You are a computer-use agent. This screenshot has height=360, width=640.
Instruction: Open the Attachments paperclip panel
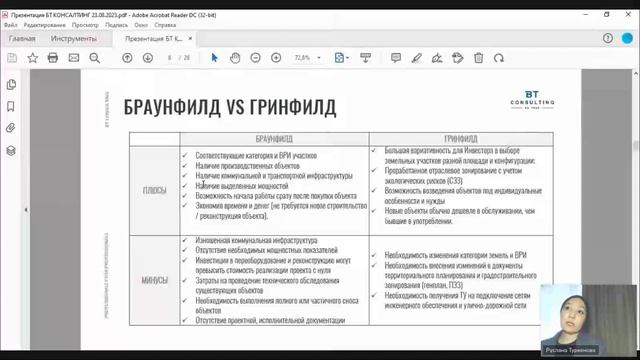[x=11, y=128]
